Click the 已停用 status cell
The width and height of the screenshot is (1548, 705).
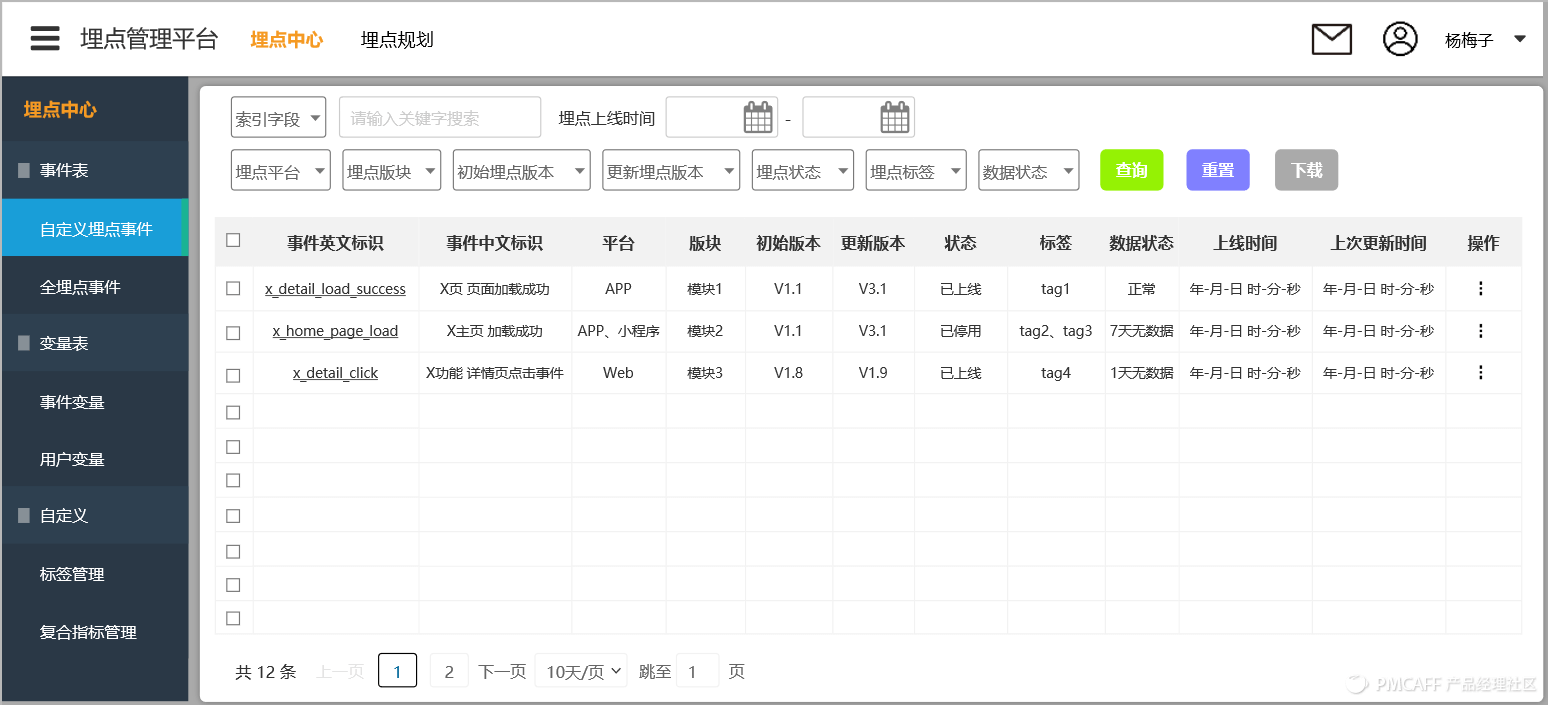tap(960, 331)
